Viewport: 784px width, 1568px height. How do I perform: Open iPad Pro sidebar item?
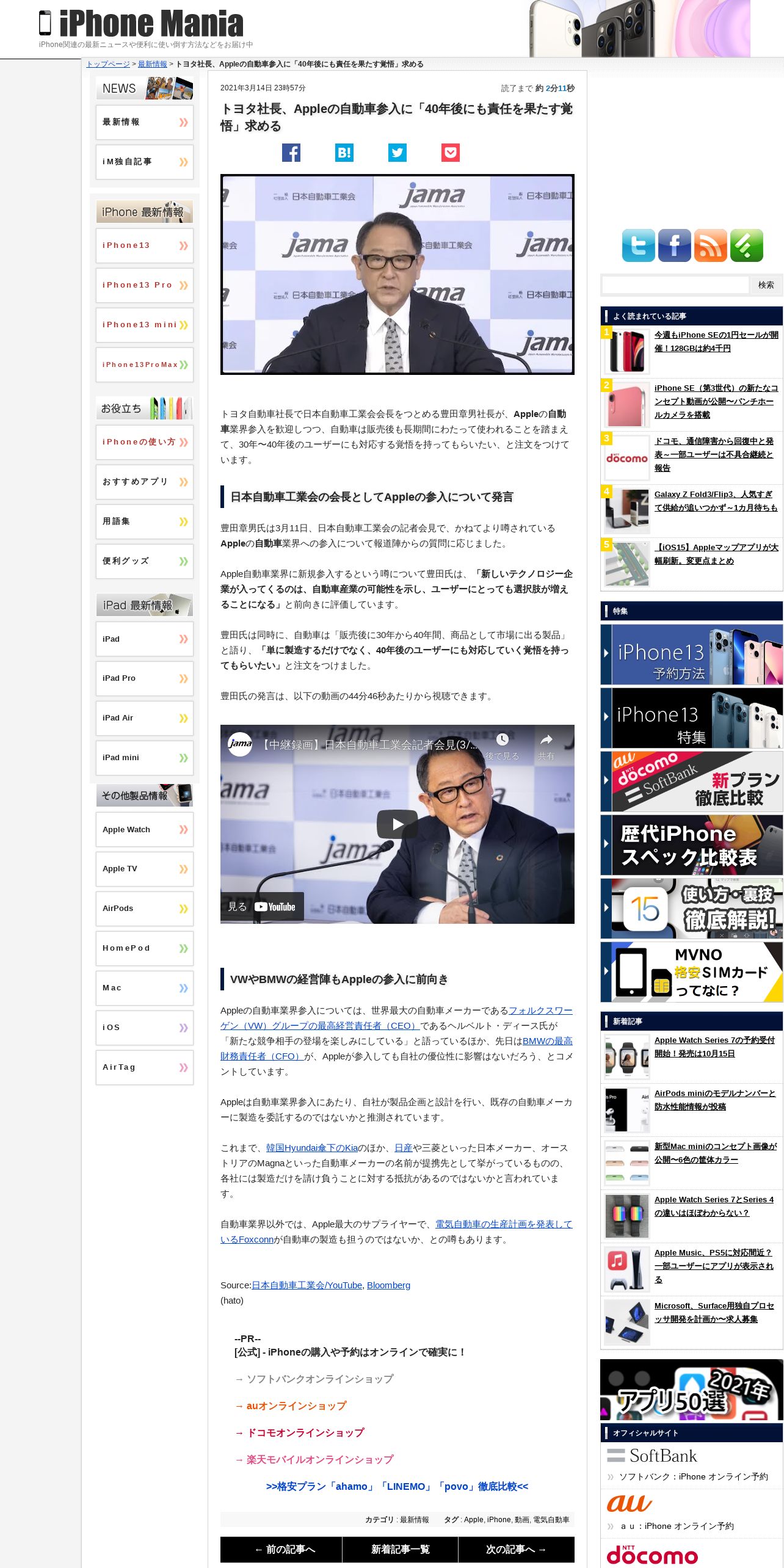[x=145, y=678]
